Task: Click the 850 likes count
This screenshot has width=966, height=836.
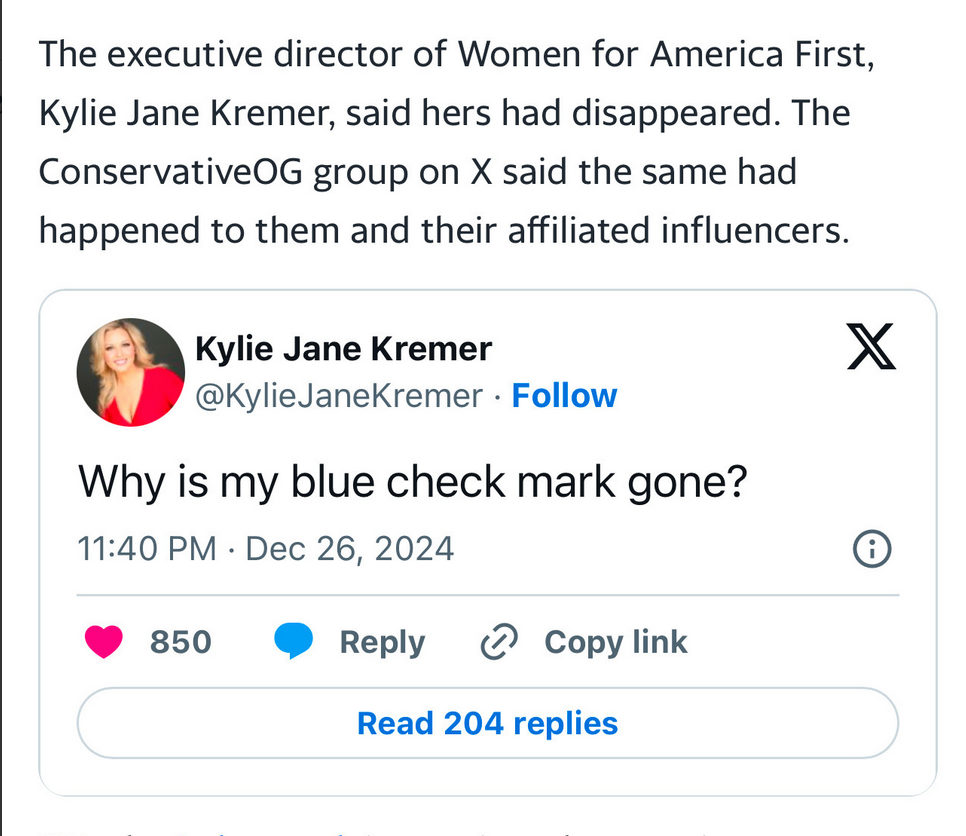Action: tap(181, 642)
